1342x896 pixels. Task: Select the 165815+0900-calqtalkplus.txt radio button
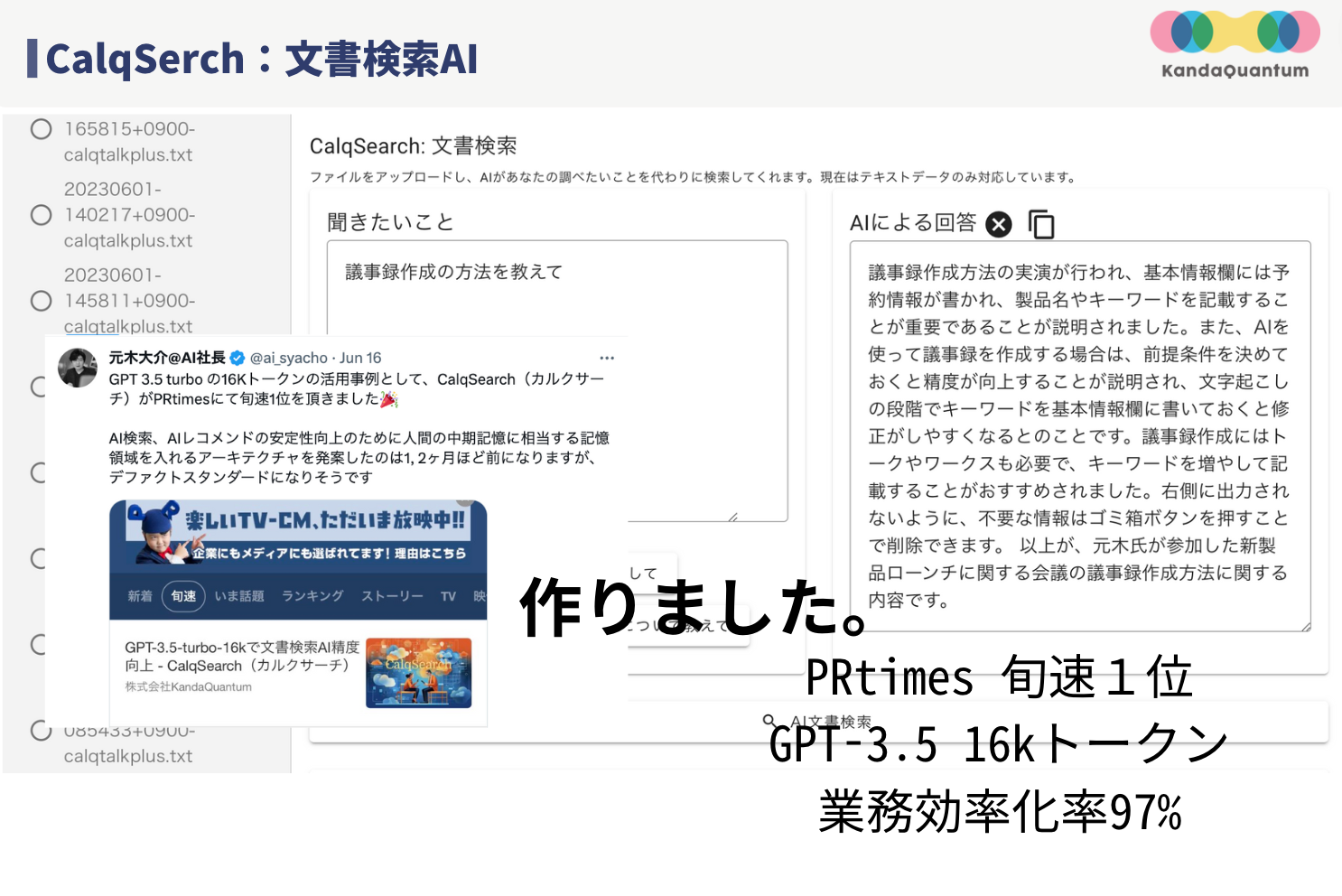pos(41,128)
